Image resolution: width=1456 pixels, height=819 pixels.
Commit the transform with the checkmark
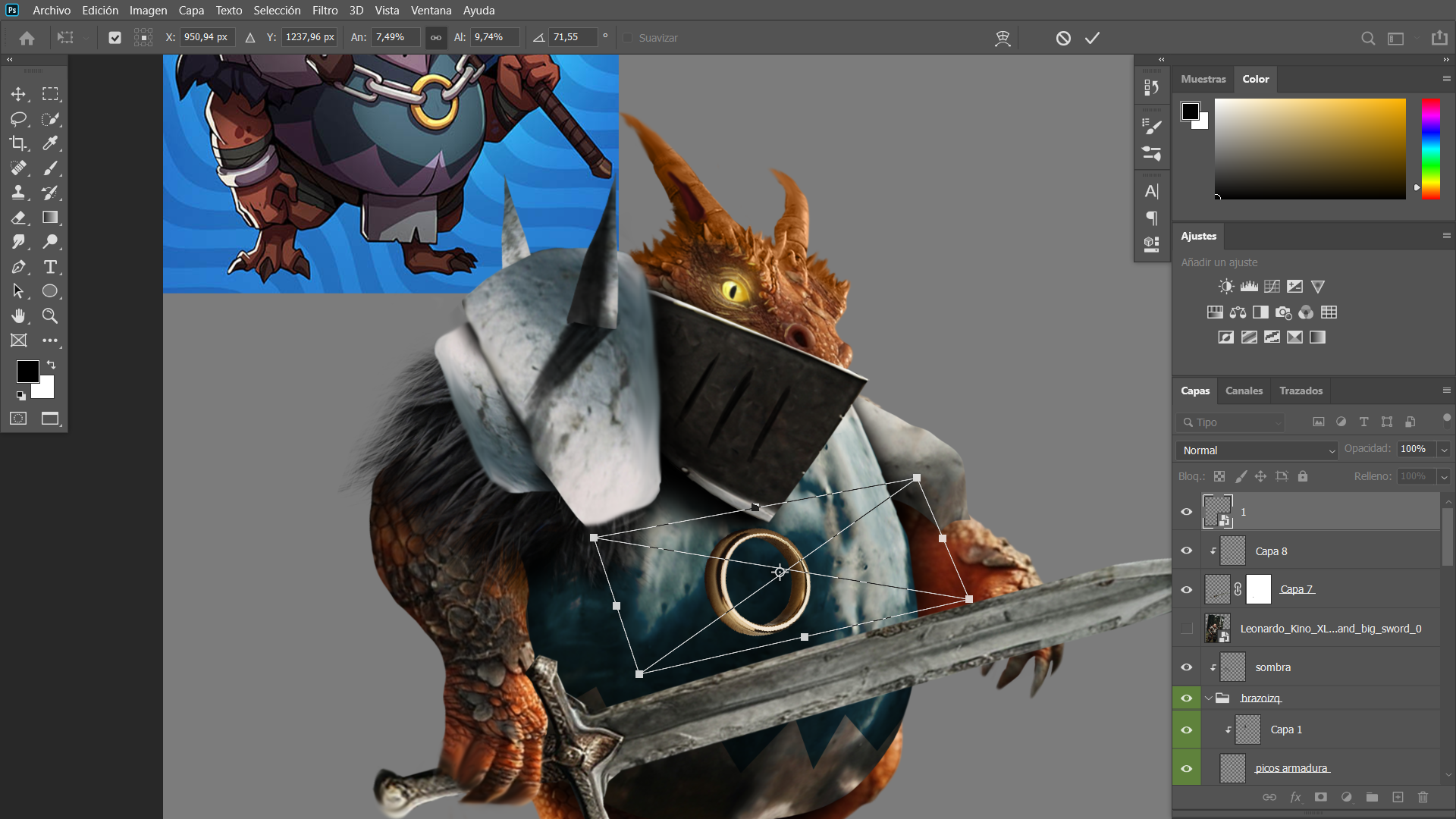click(x=1092, y=38)
